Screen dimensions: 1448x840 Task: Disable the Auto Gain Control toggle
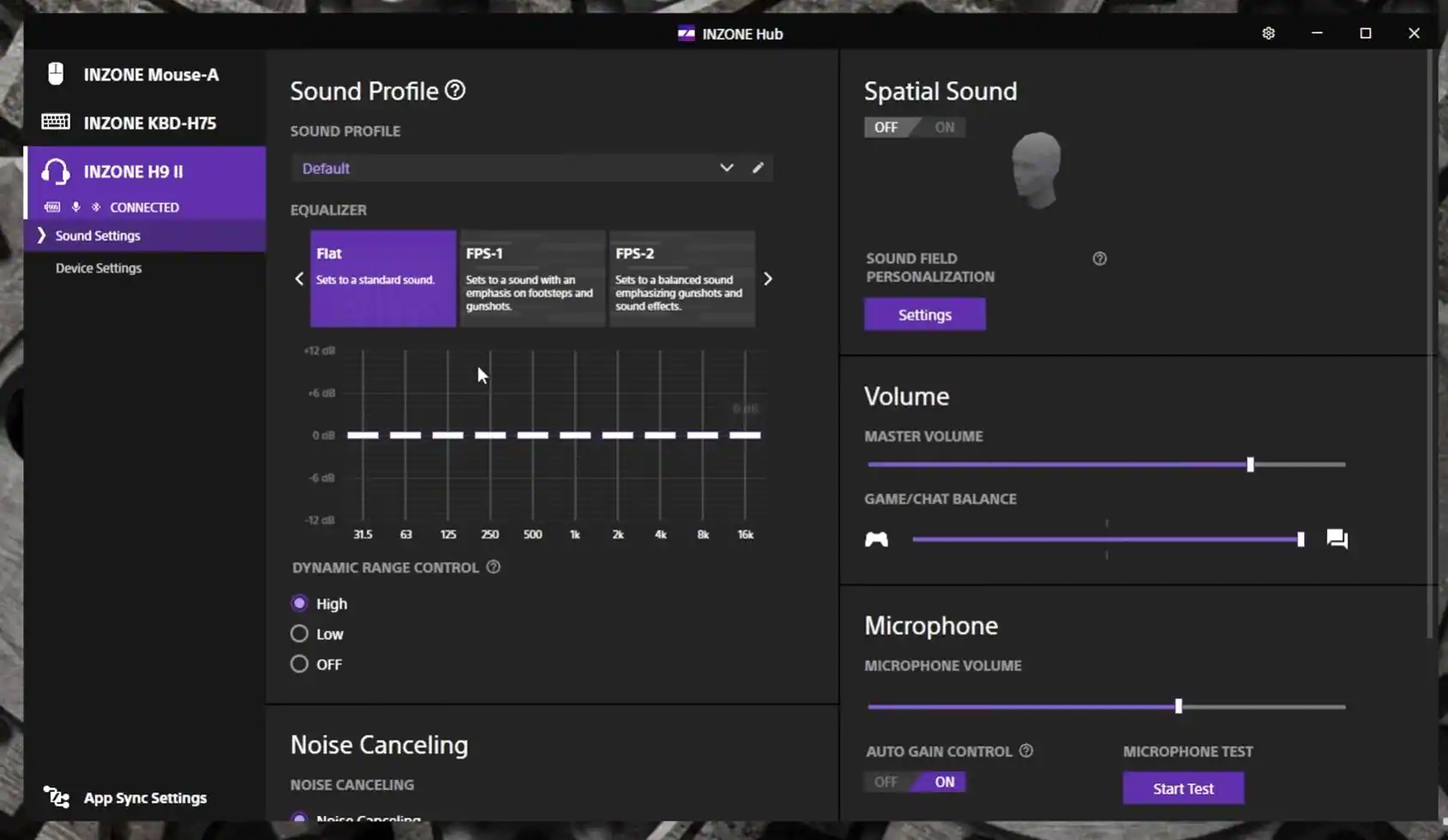(886, 782)
